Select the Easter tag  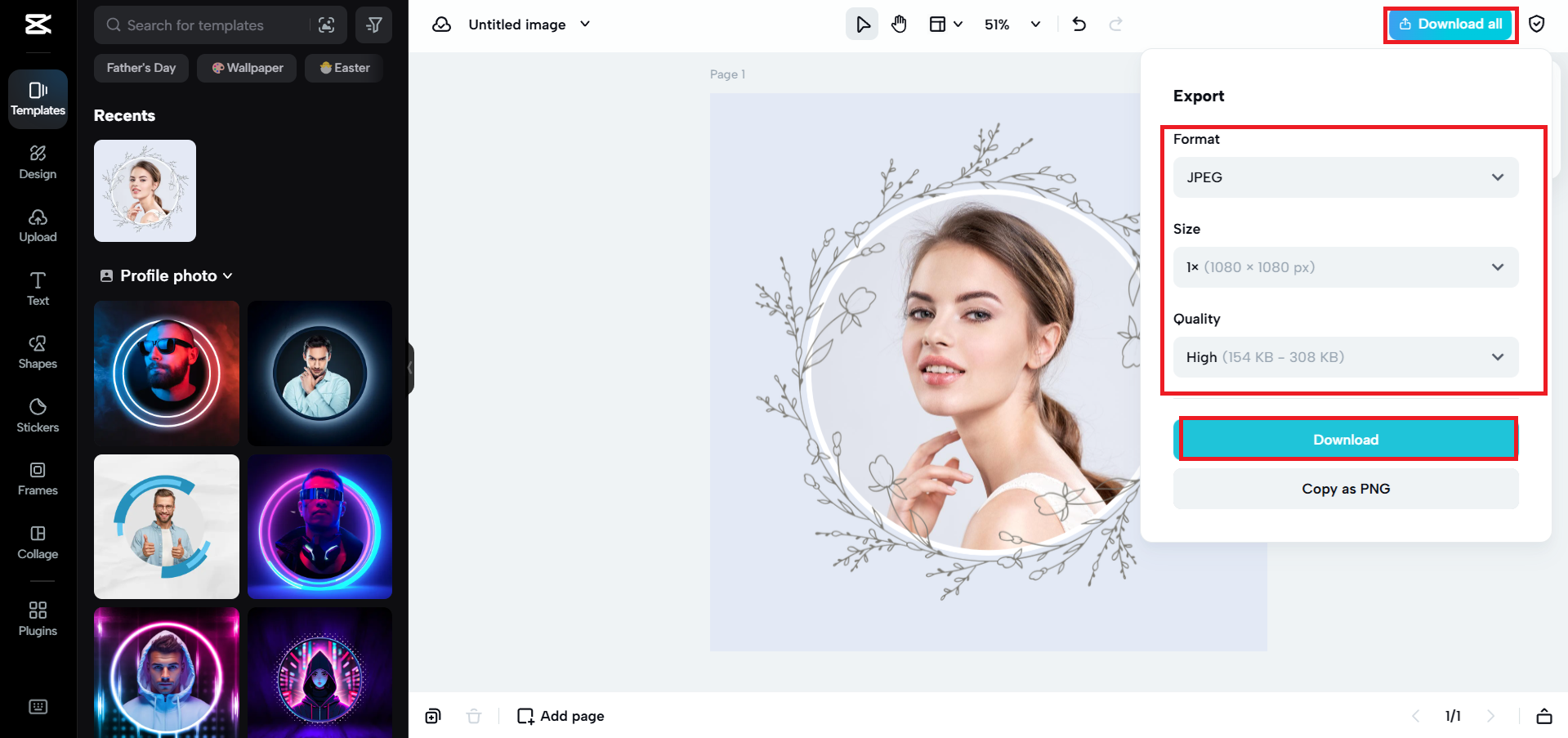click(x=345, y=68)
